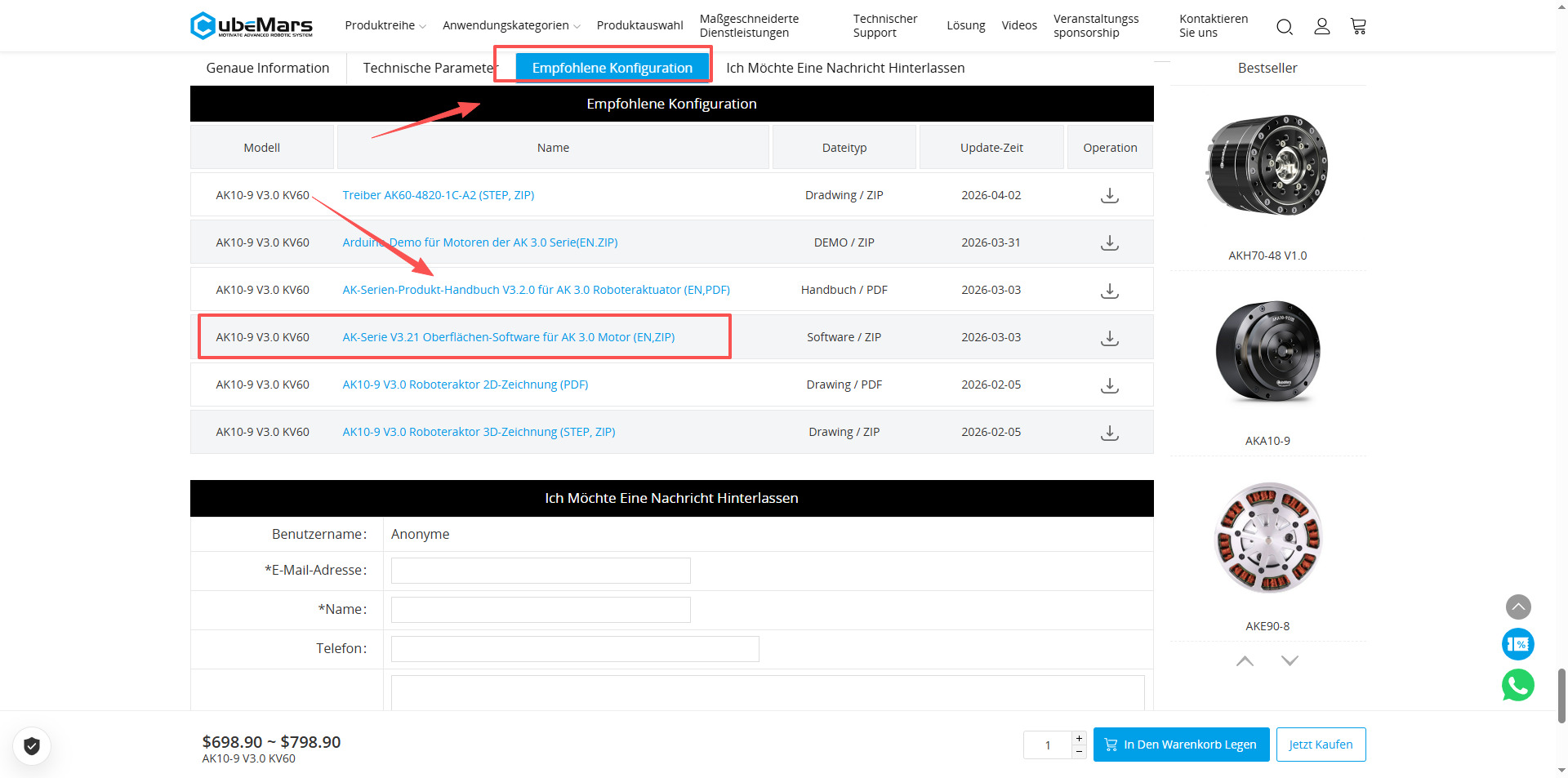Show next bestseller with down chevron

coord(1290,660)
